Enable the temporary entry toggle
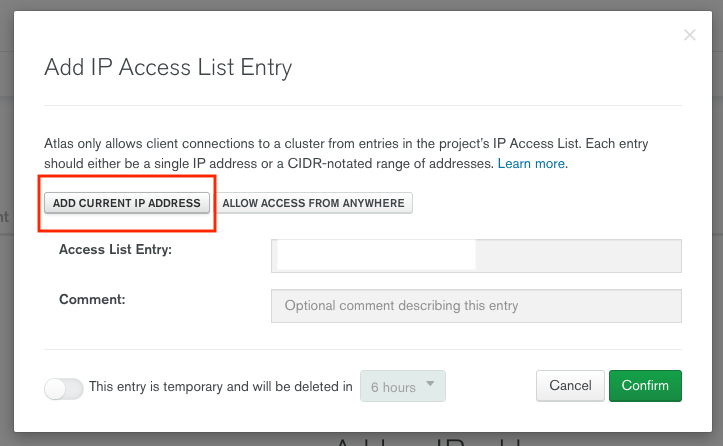 (64, 387)
